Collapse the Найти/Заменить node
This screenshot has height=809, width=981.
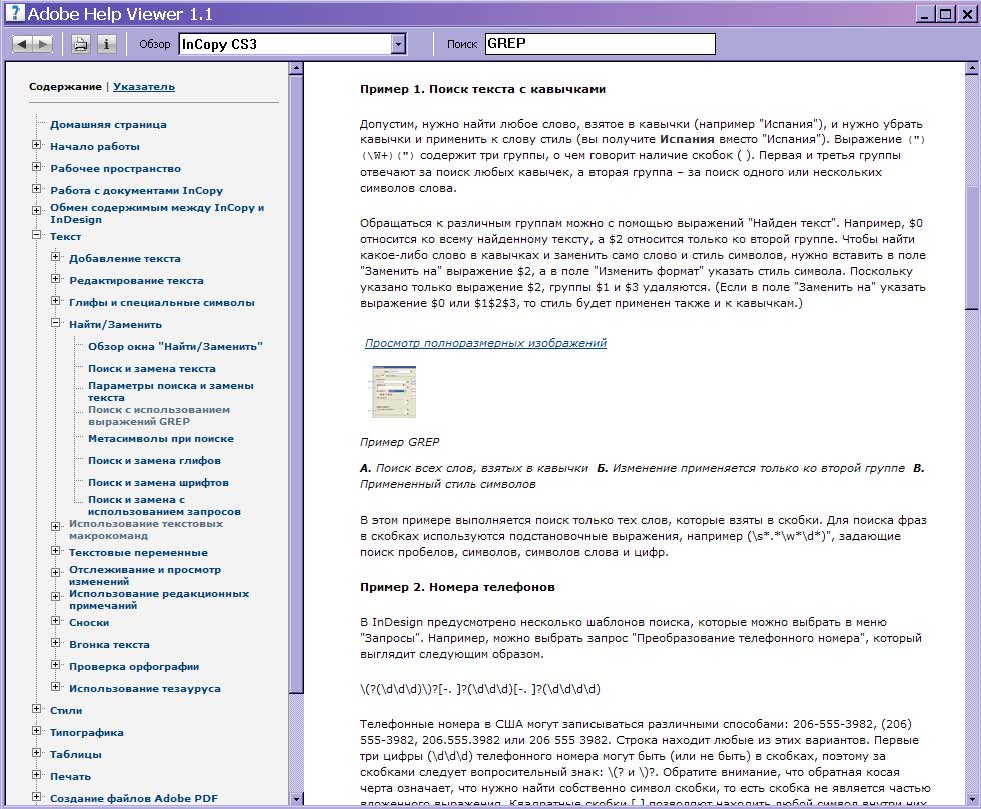click(56, 323)
